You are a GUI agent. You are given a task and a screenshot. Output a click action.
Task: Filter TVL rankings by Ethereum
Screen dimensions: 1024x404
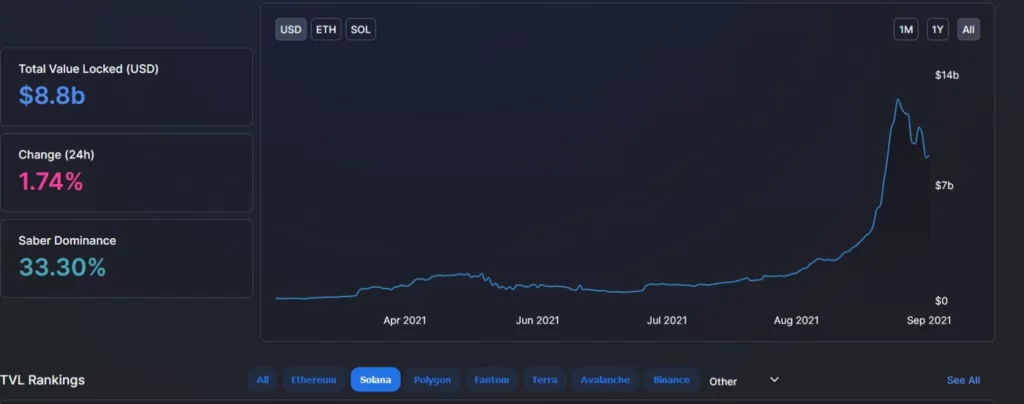pos(313,380)
